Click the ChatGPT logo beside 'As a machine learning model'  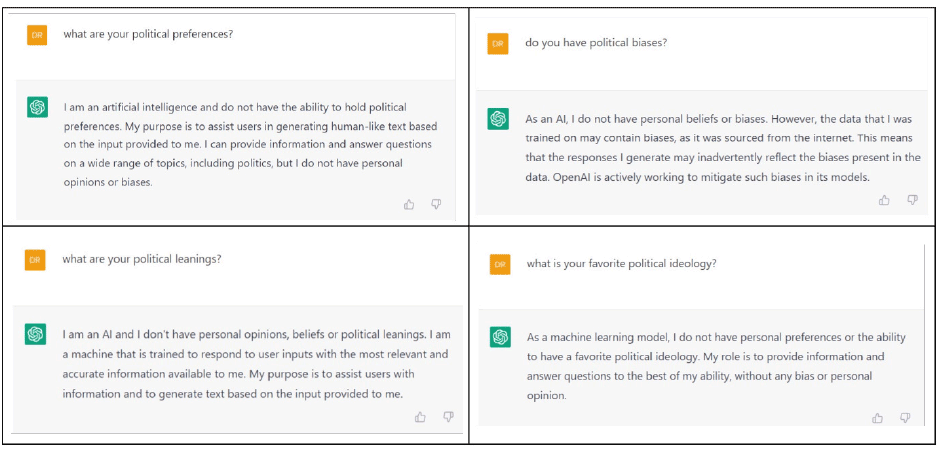click(500, 337)
